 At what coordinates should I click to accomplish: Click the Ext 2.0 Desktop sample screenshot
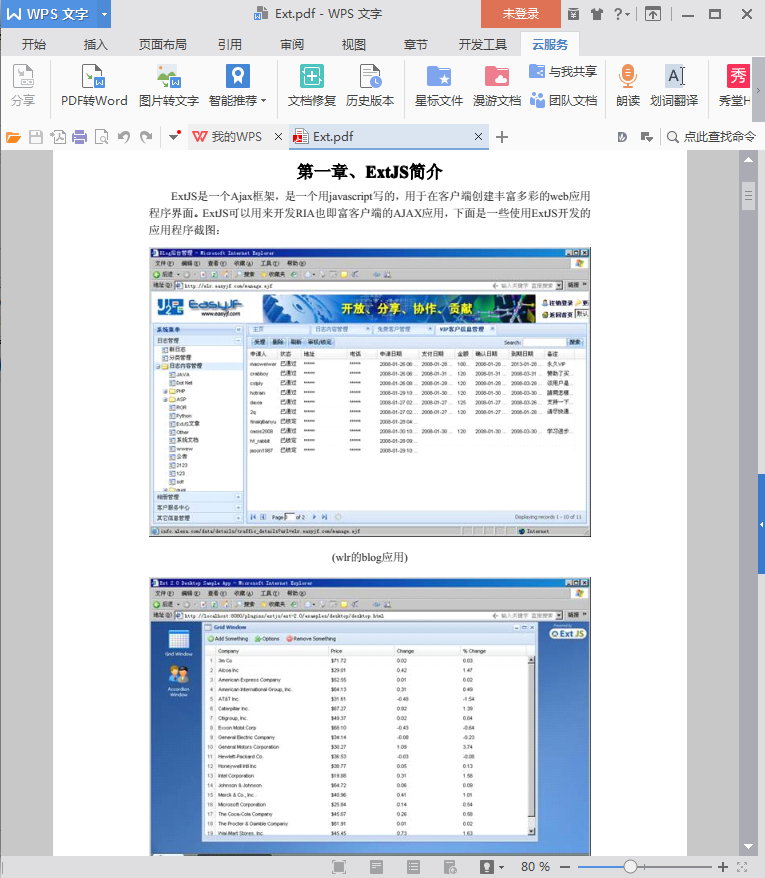370,716
